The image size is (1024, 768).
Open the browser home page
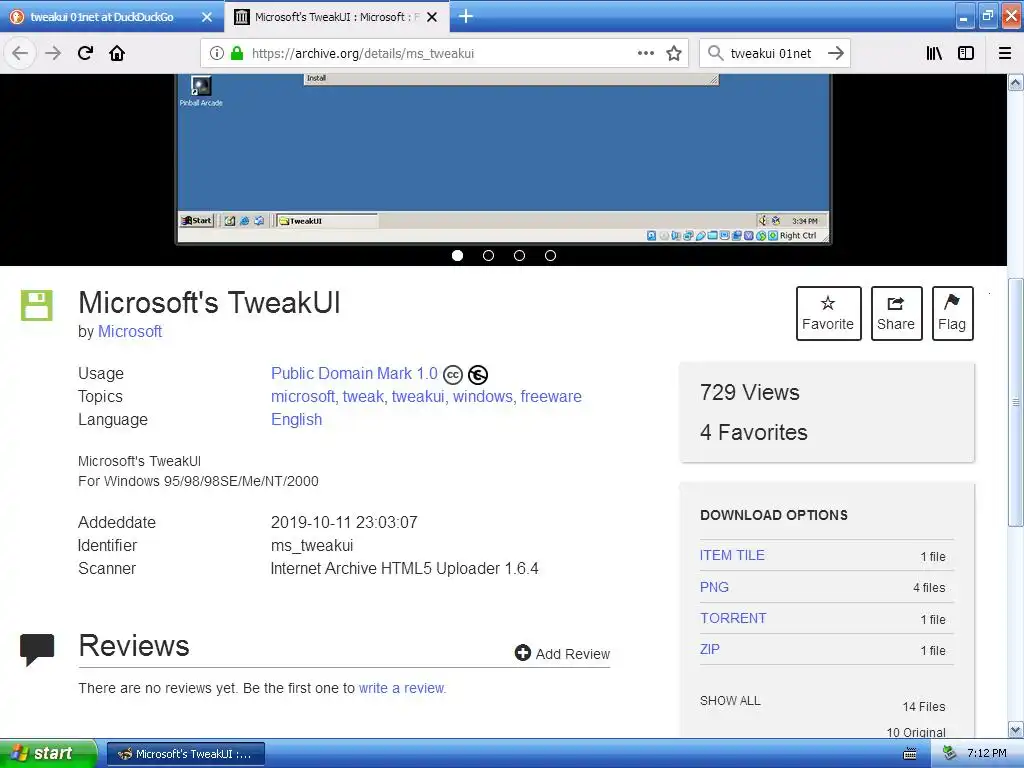point(117,54)
